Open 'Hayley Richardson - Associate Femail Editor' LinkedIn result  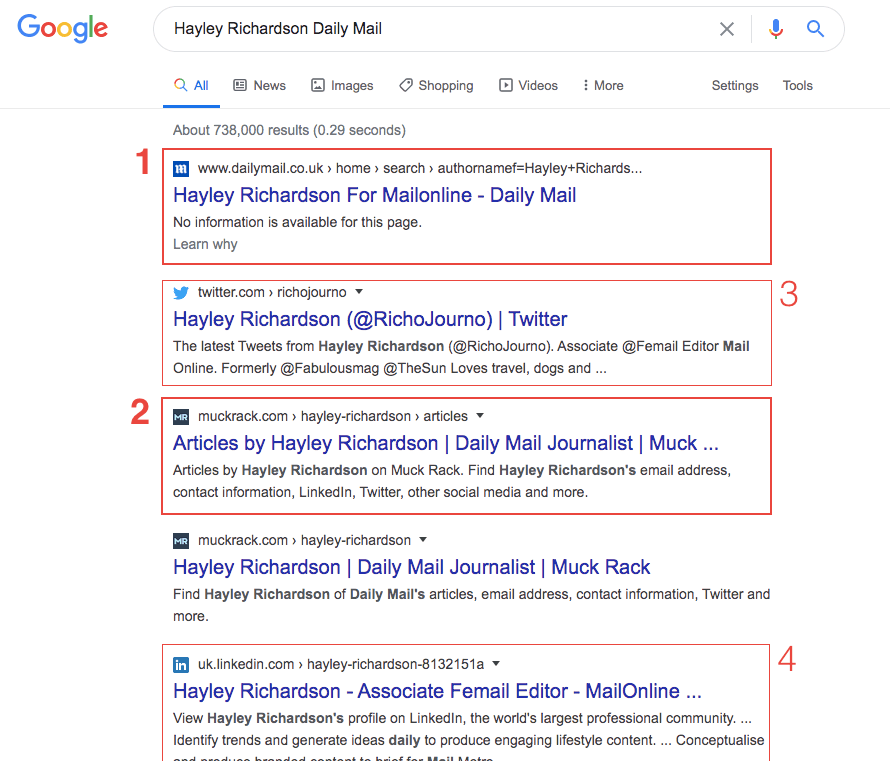pos(437,691)
